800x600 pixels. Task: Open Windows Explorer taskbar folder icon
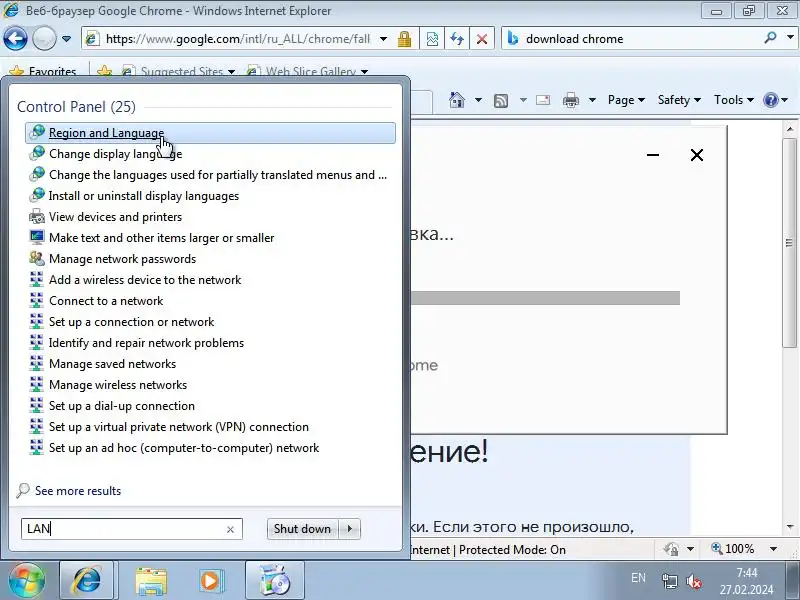point(151,580)
